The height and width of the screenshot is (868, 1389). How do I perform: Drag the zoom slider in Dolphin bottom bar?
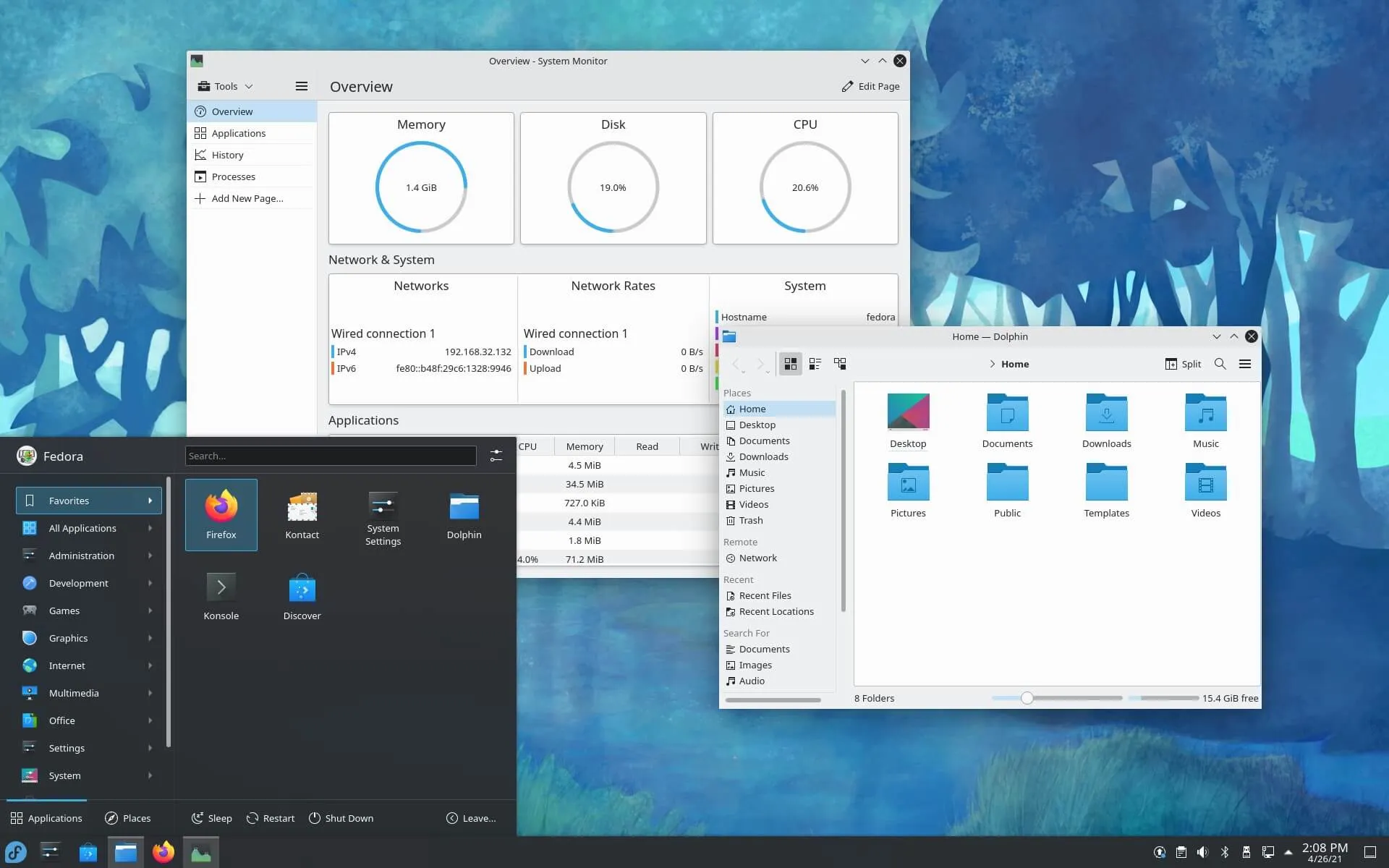(x=1026, y=698)
